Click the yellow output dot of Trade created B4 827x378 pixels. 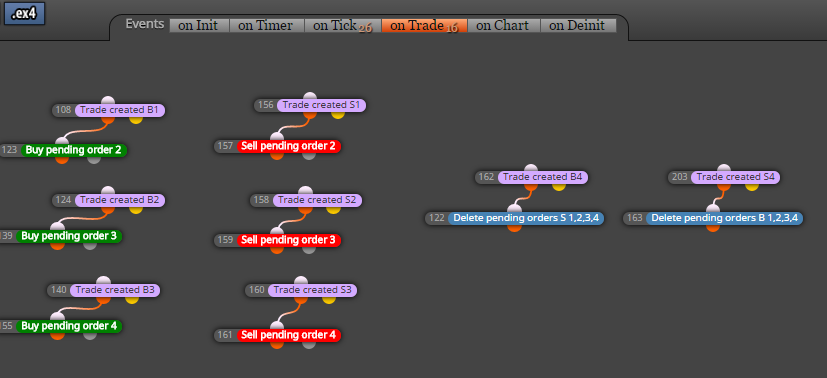click(x=559, y=186)
